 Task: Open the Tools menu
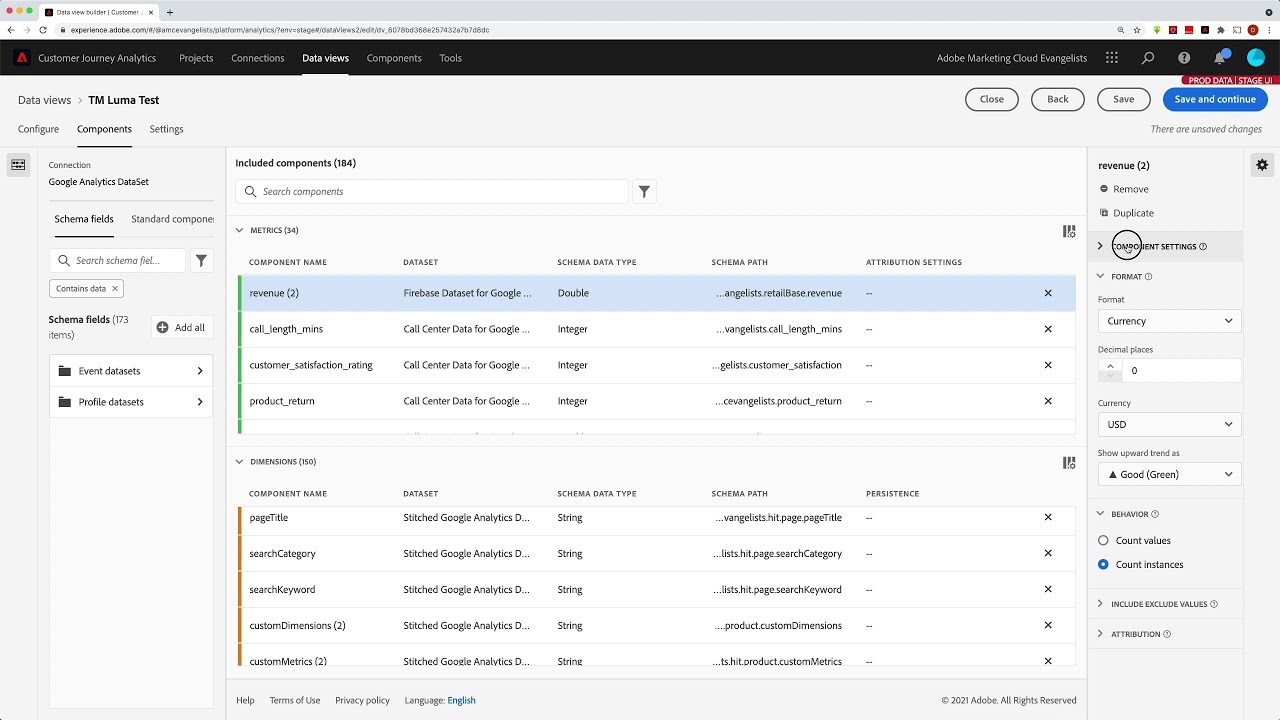click(x=451, y=58)
